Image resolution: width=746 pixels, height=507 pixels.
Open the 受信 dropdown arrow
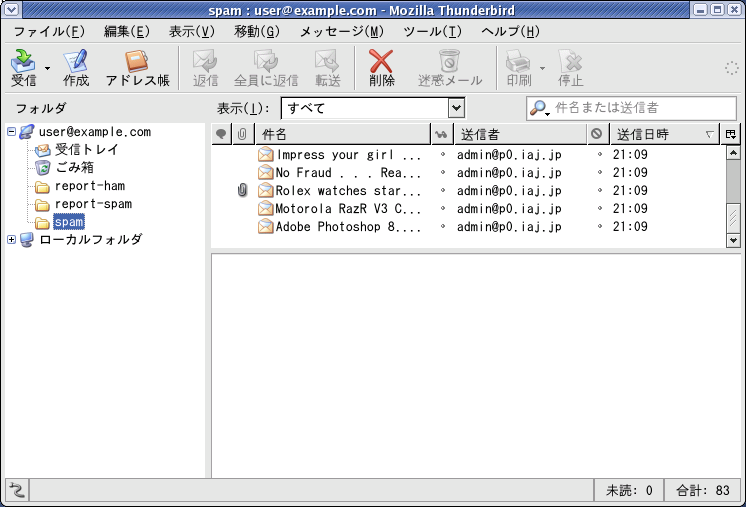[47, 68]
